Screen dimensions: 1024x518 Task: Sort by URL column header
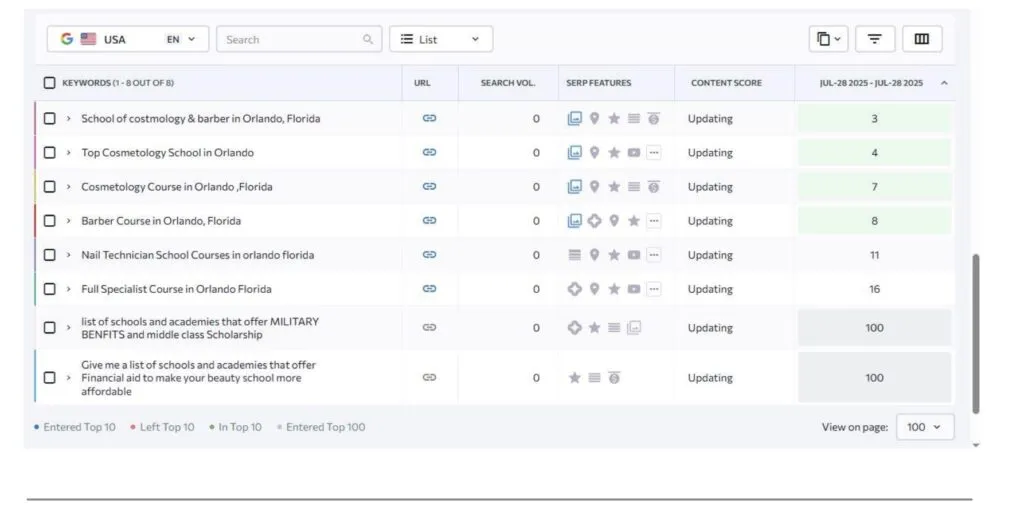(x=422, y=83)
